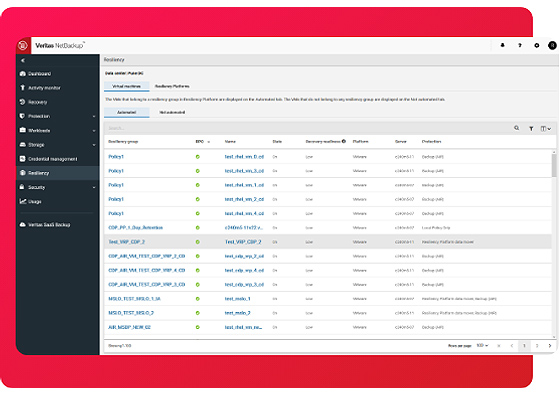Open the Rows per page dropdown
This screenshot has height=396, width=560.
[482, 345]
